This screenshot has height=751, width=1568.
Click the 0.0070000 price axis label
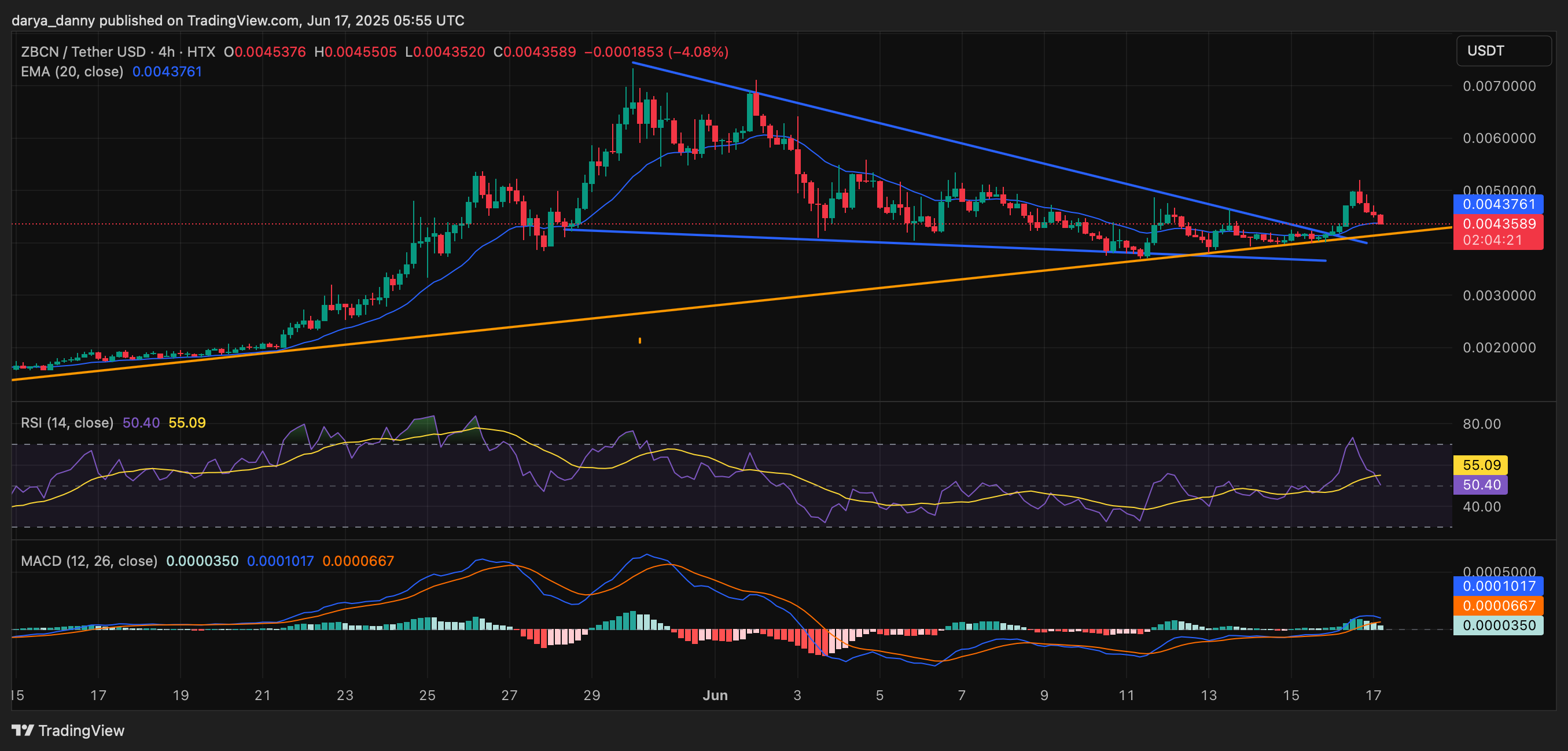click(x=1499, y=86)
